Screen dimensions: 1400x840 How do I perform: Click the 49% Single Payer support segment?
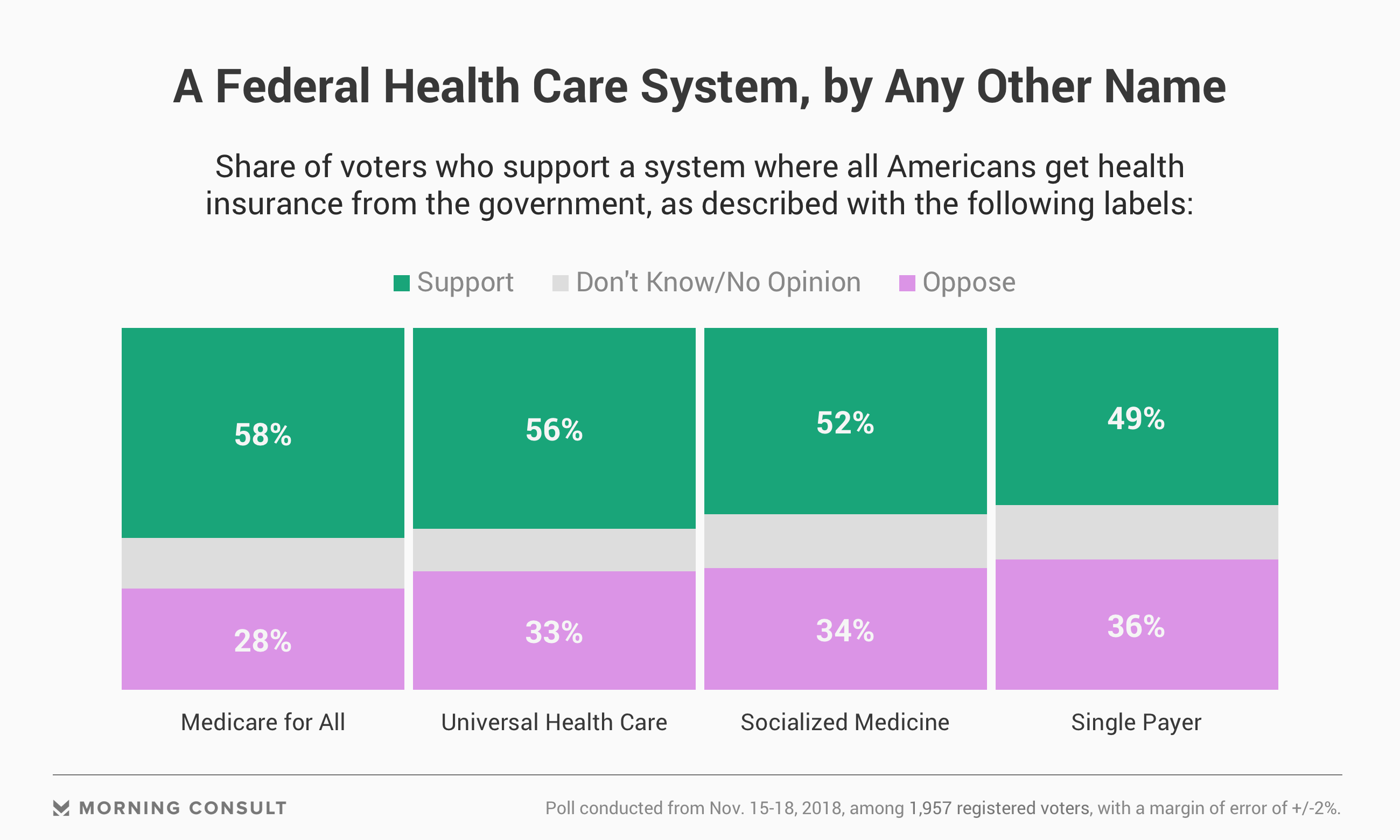pyautogui.click(x=1137, y=417)
